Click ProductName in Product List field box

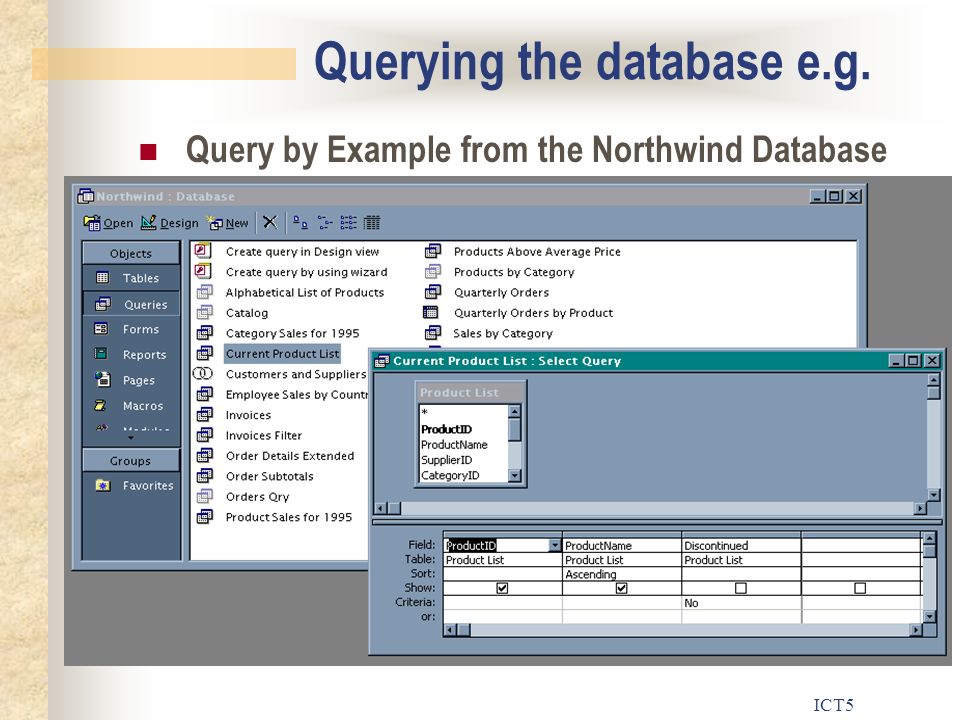(454, 444)
